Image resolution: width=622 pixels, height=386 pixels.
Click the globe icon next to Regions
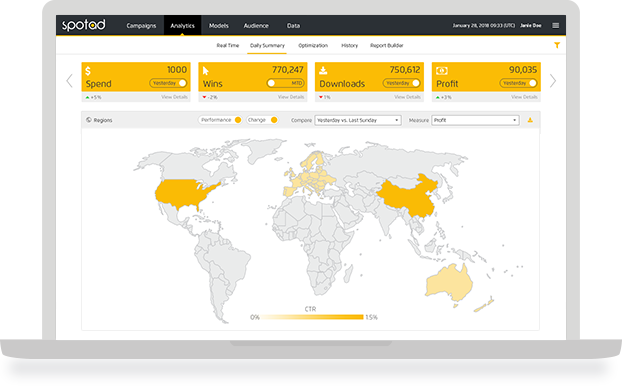(x=89, y=120)
